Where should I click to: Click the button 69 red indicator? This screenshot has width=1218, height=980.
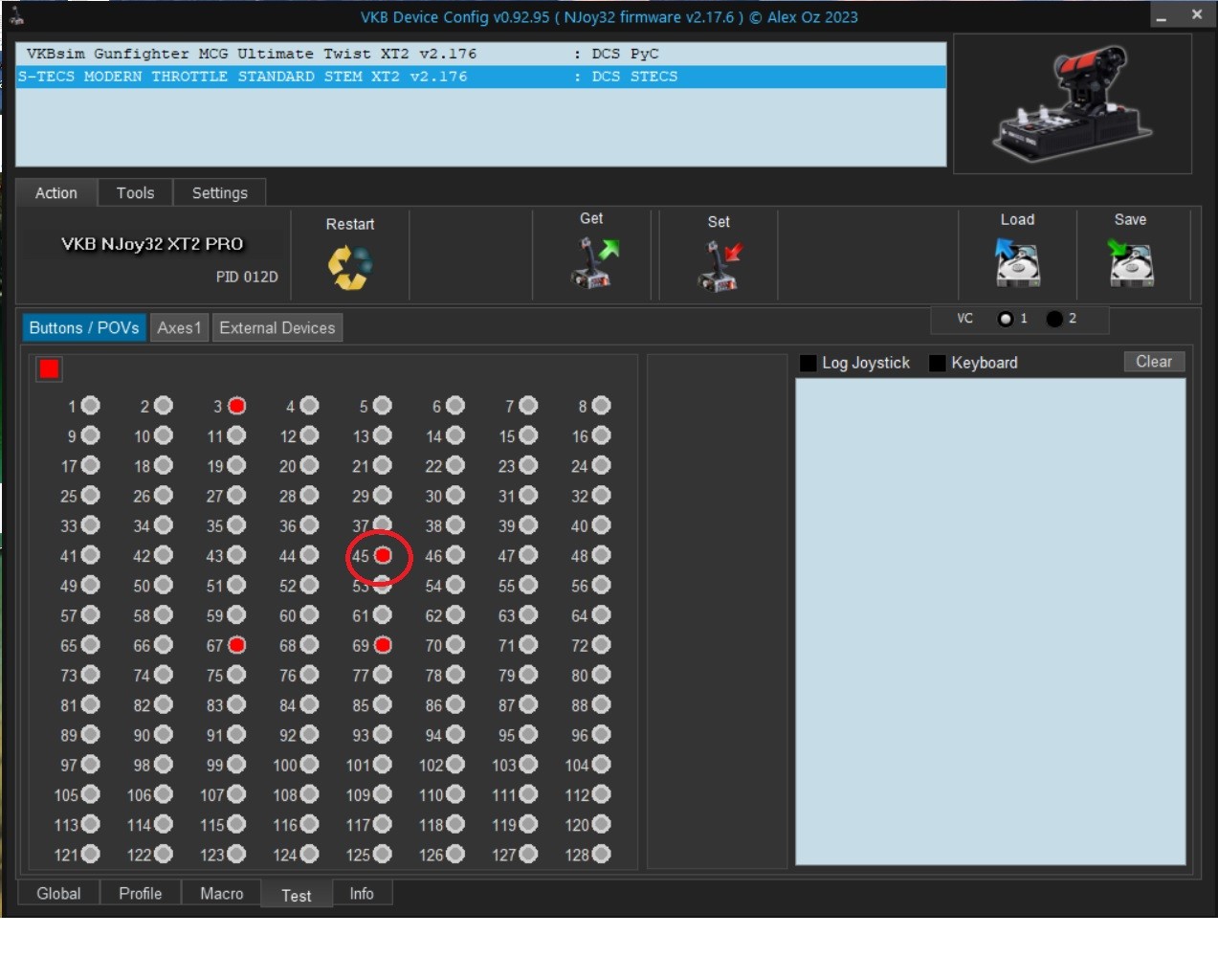pyautogui.click(x=383, y=645)
